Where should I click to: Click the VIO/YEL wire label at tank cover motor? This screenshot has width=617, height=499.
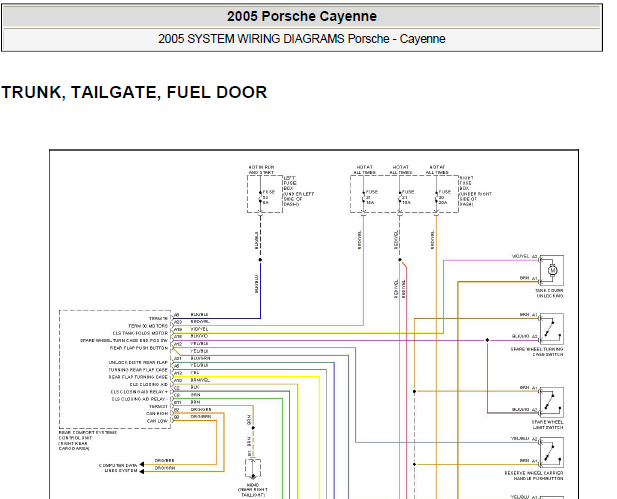point(521,256)
